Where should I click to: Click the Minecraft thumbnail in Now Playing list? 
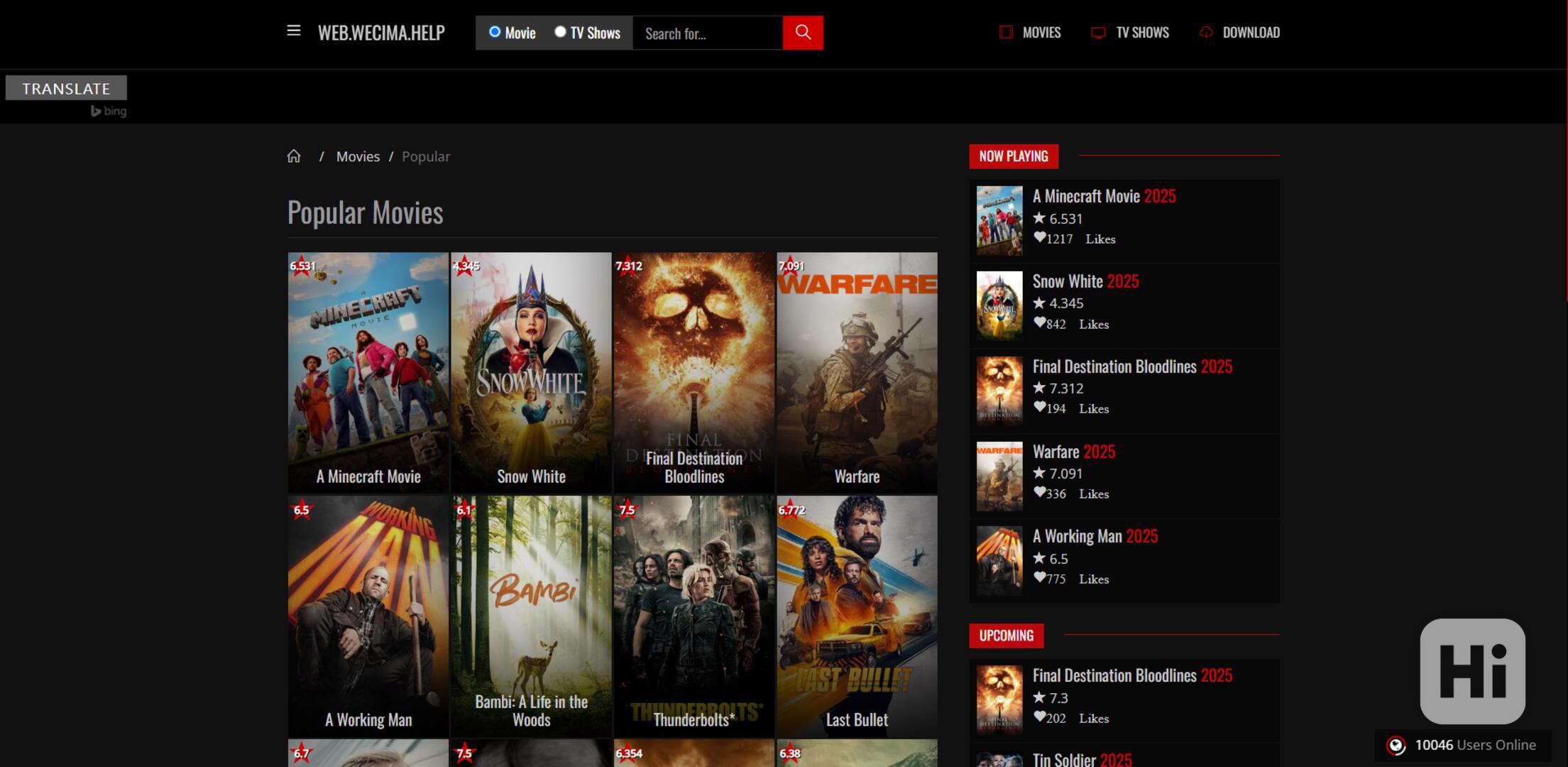point(999,221)
